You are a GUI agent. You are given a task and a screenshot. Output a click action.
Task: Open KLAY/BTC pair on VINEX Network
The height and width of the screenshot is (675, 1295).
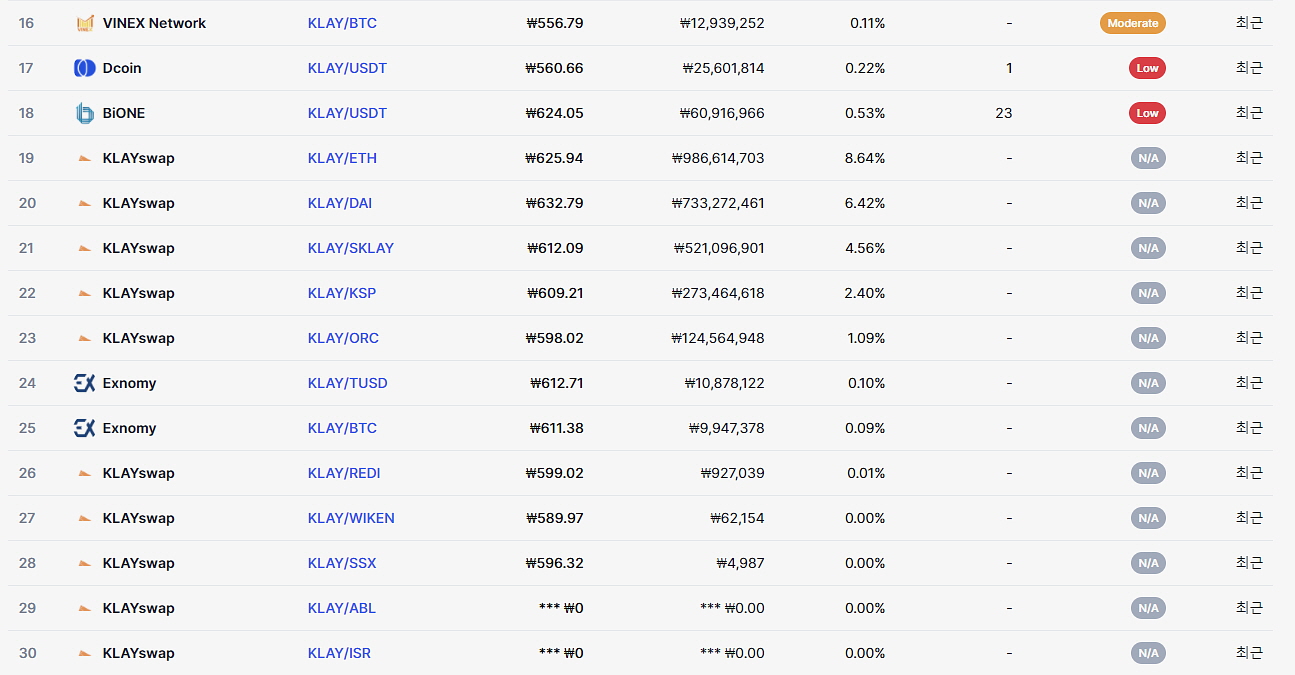(x=342, y=23)
